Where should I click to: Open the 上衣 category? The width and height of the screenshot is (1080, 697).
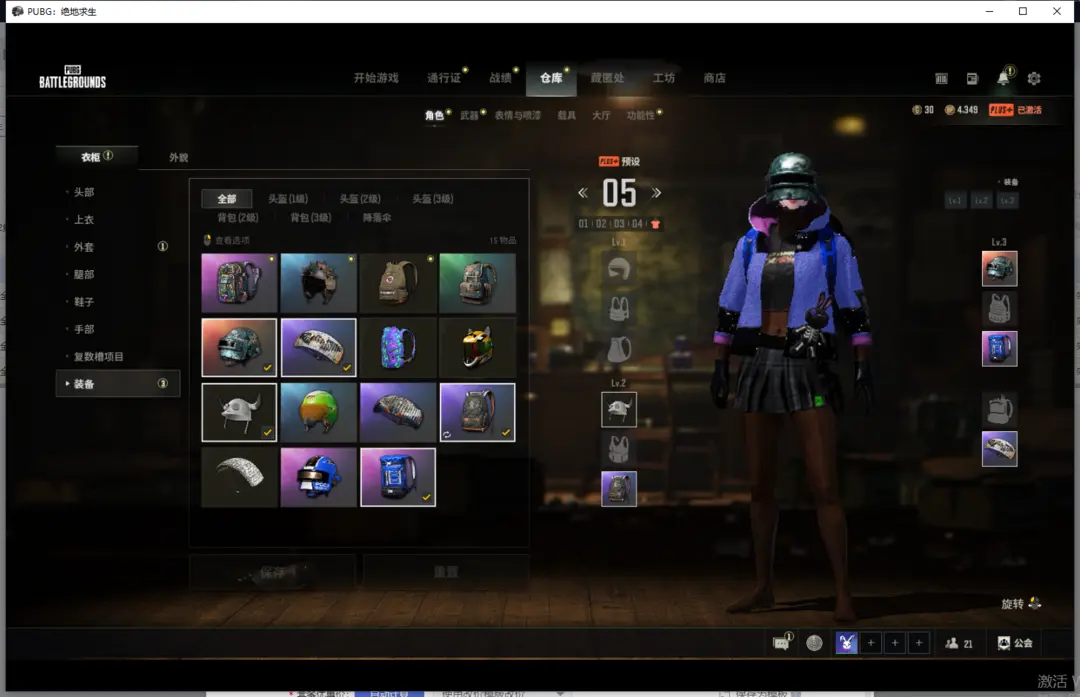[x=84, y=220]
